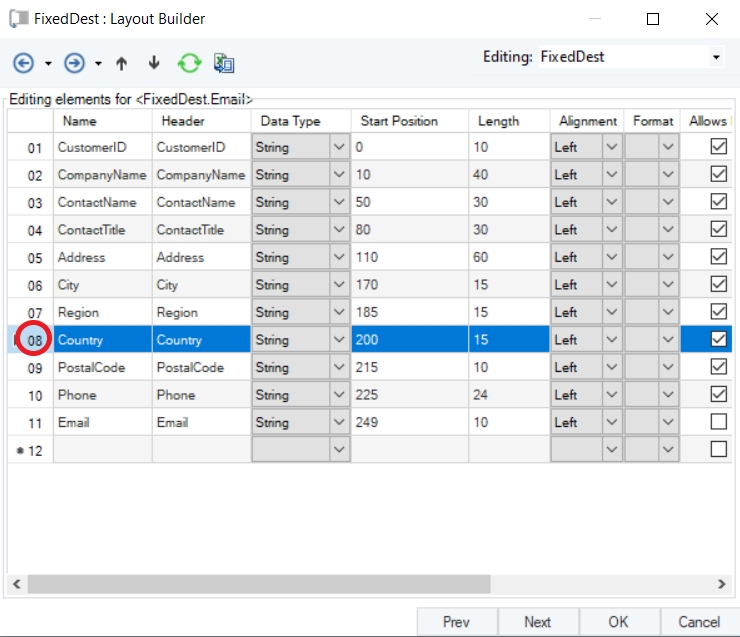Click the blue forward arrow icon
This screenshot has height=637, width=740.
click(x=74, y=63)
